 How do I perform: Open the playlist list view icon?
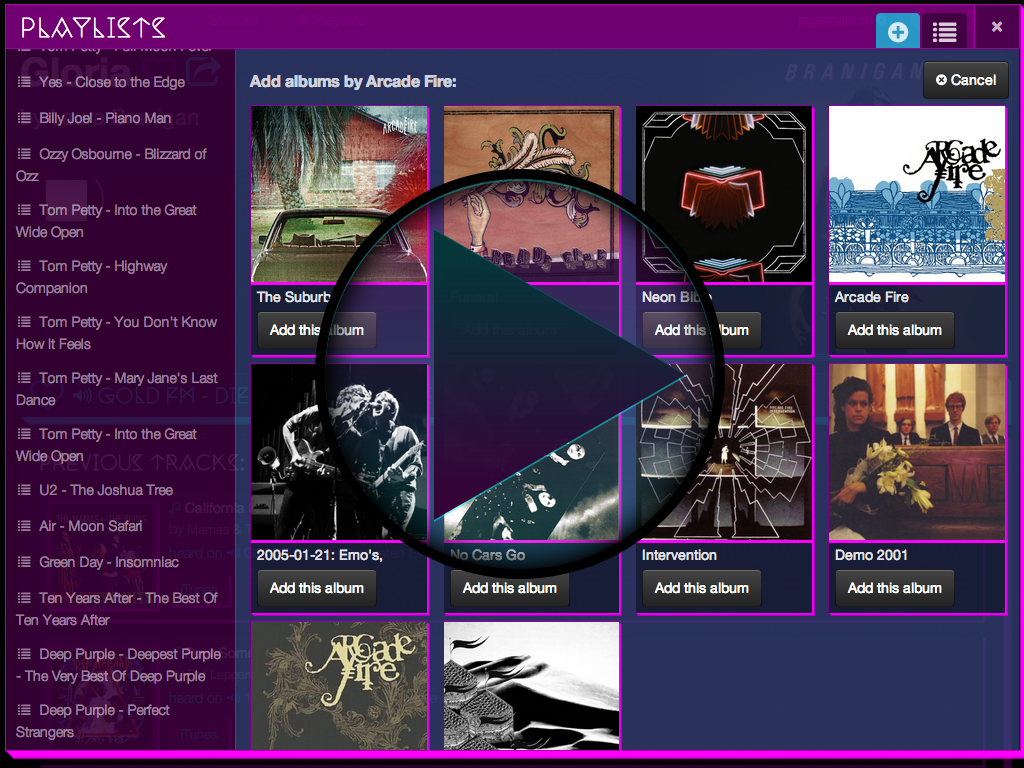click(944, 32)
